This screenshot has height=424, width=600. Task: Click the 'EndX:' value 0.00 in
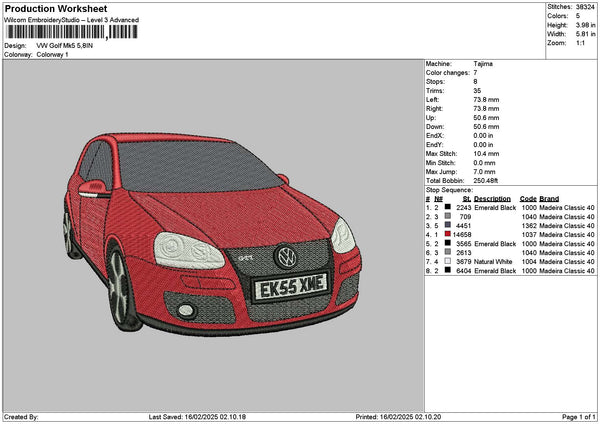483,135
